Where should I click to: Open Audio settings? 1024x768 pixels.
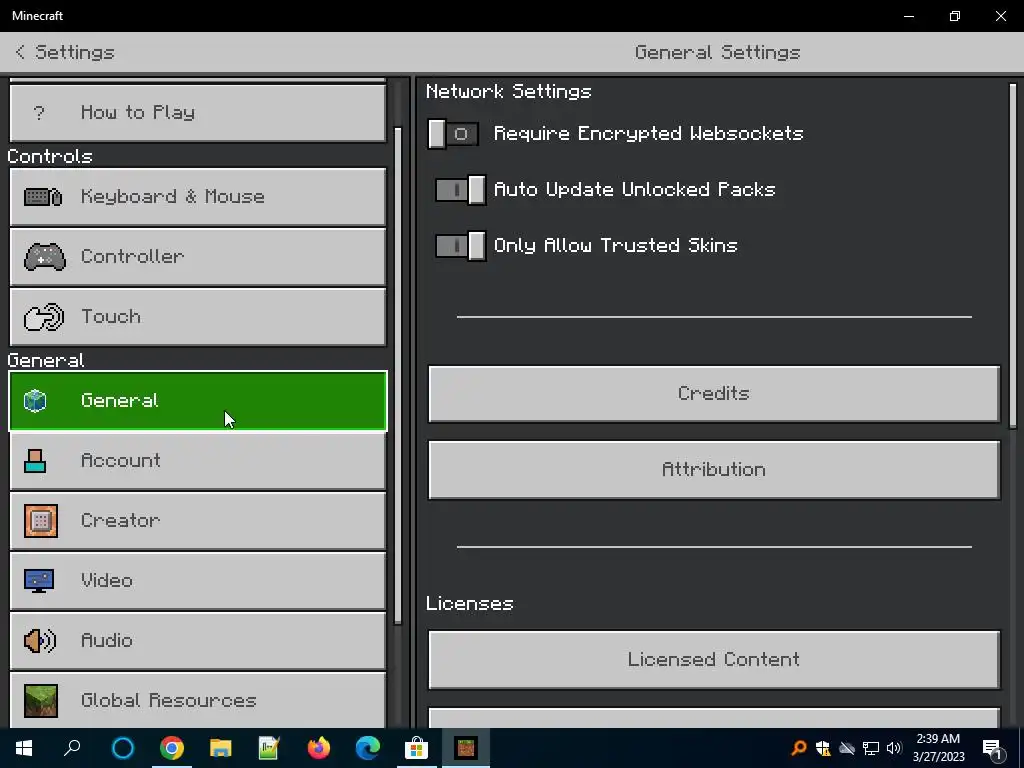[x=198, y=641]
